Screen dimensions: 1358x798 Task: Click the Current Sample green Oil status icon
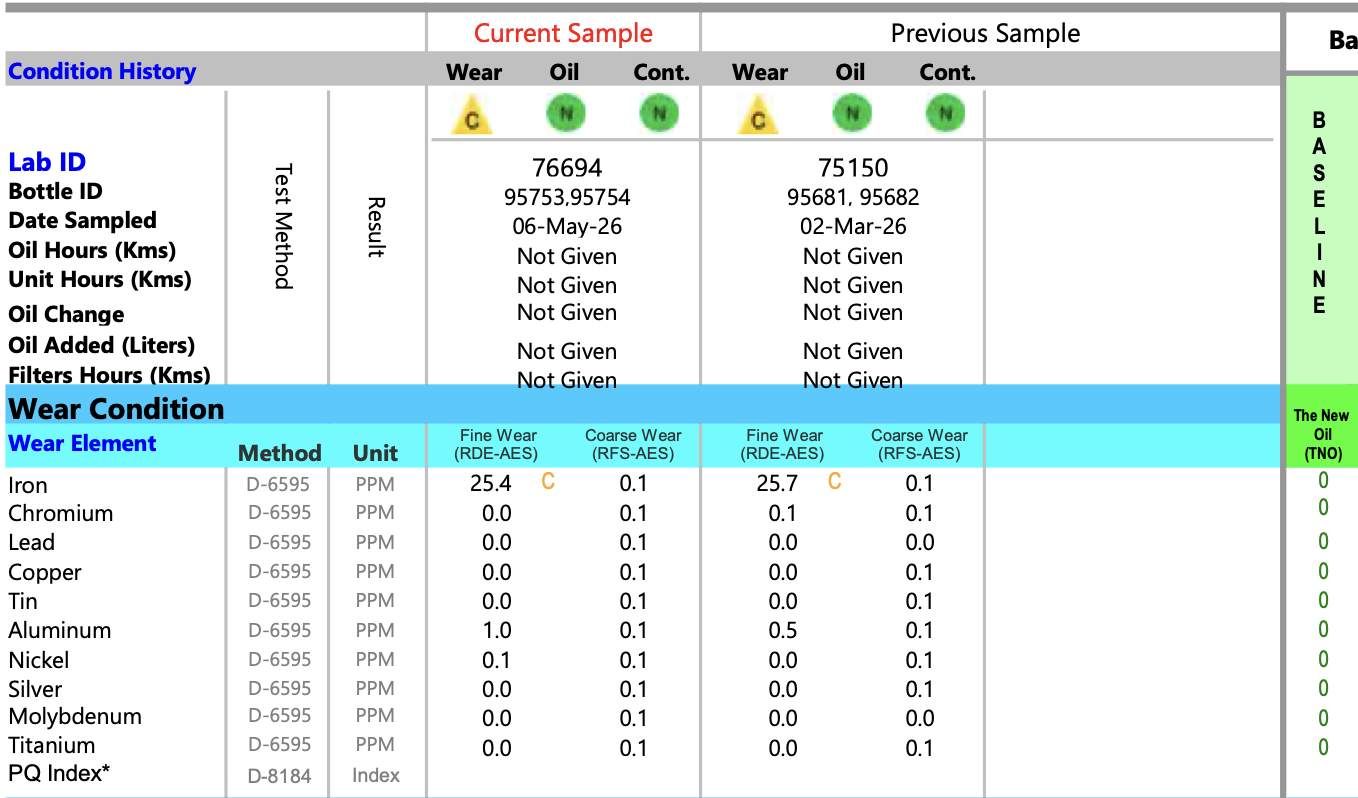click(565, 114)
